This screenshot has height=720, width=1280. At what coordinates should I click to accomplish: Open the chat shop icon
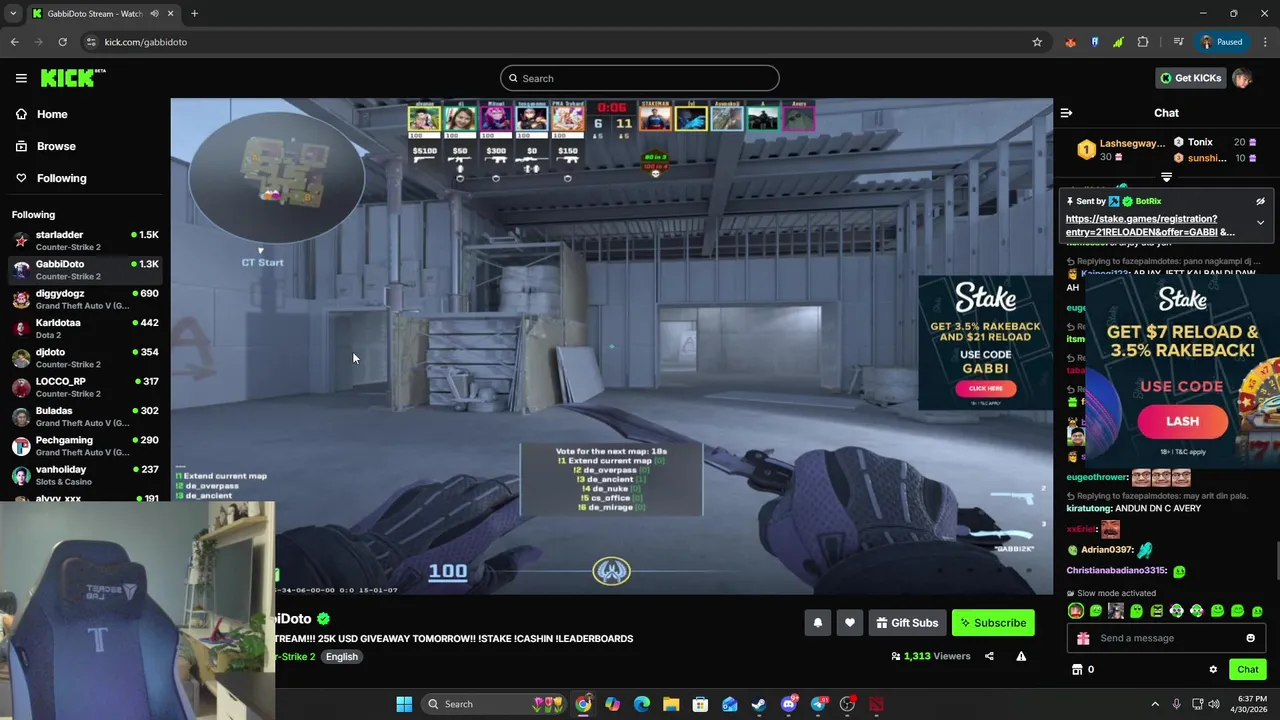click(1077, 669)
